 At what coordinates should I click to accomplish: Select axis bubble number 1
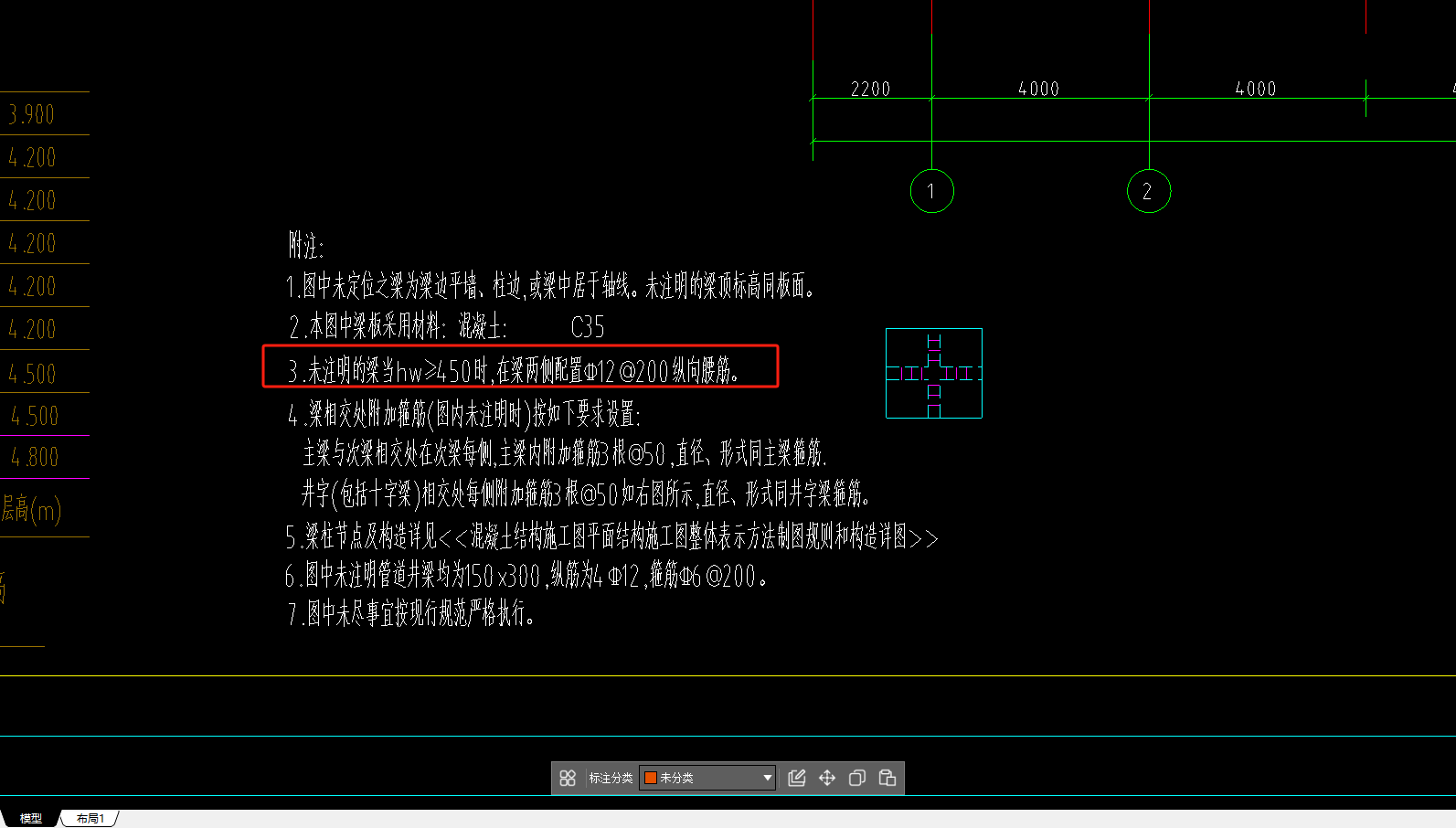[931, 191]
